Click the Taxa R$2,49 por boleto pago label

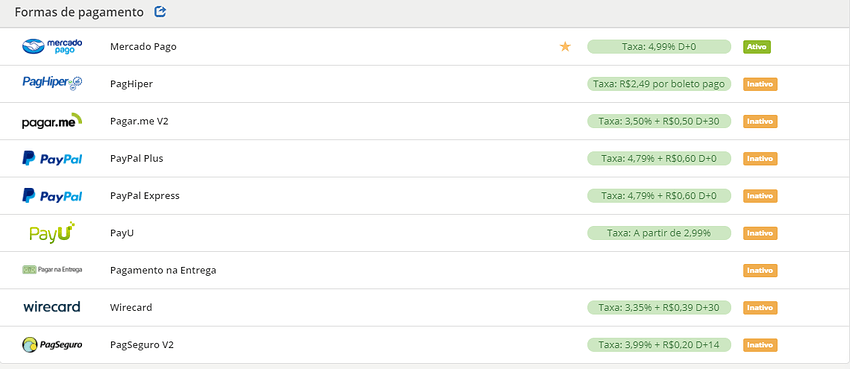coord(659,84)
